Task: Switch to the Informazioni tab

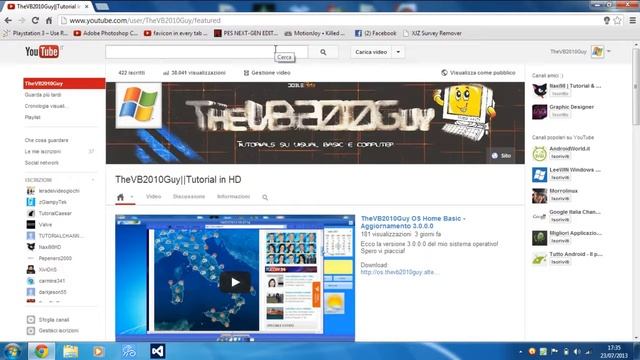Action: coord(233,197)
